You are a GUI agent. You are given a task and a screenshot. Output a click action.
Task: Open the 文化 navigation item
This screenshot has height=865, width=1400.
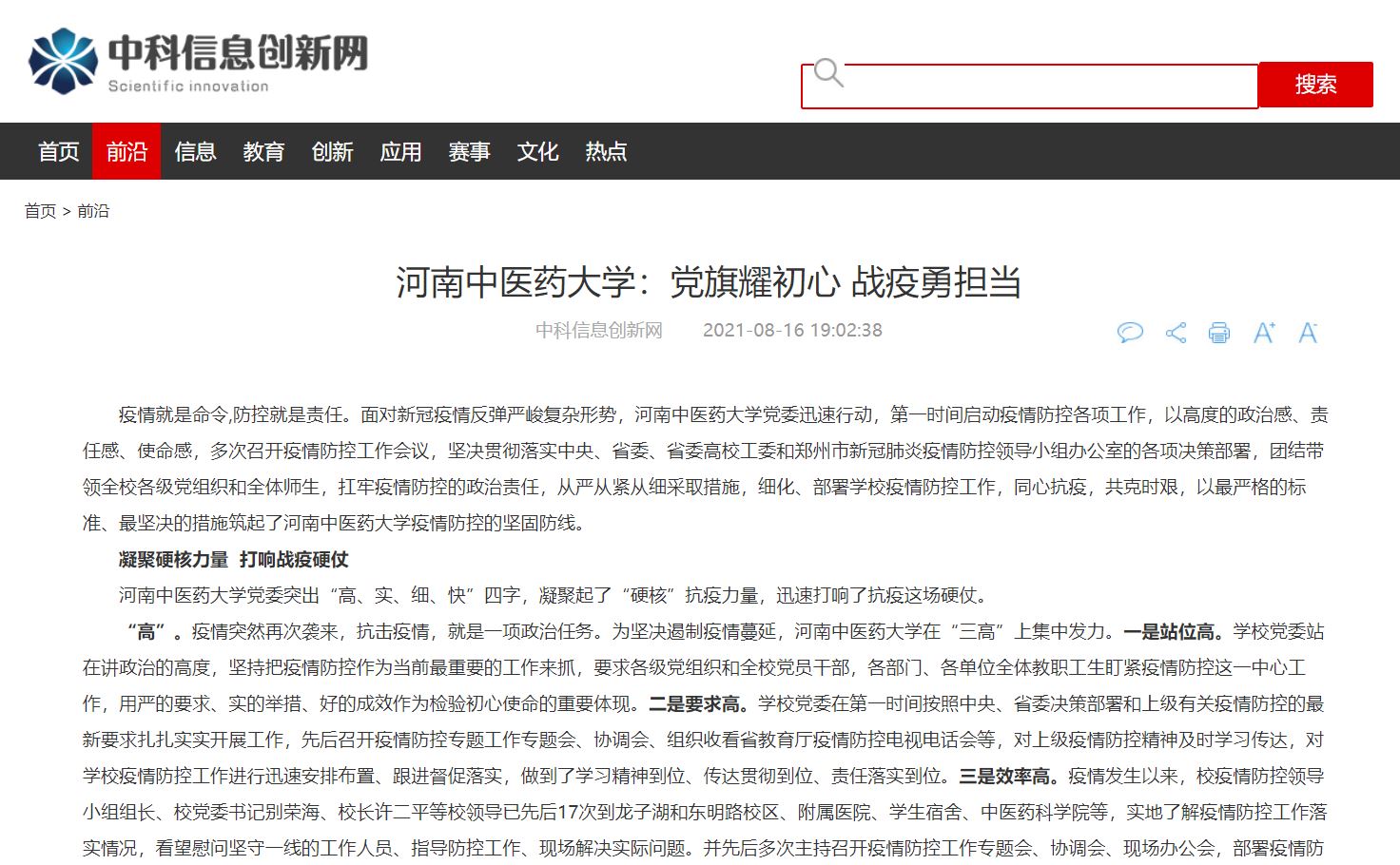pyautogui.click(x=537, y=152)
